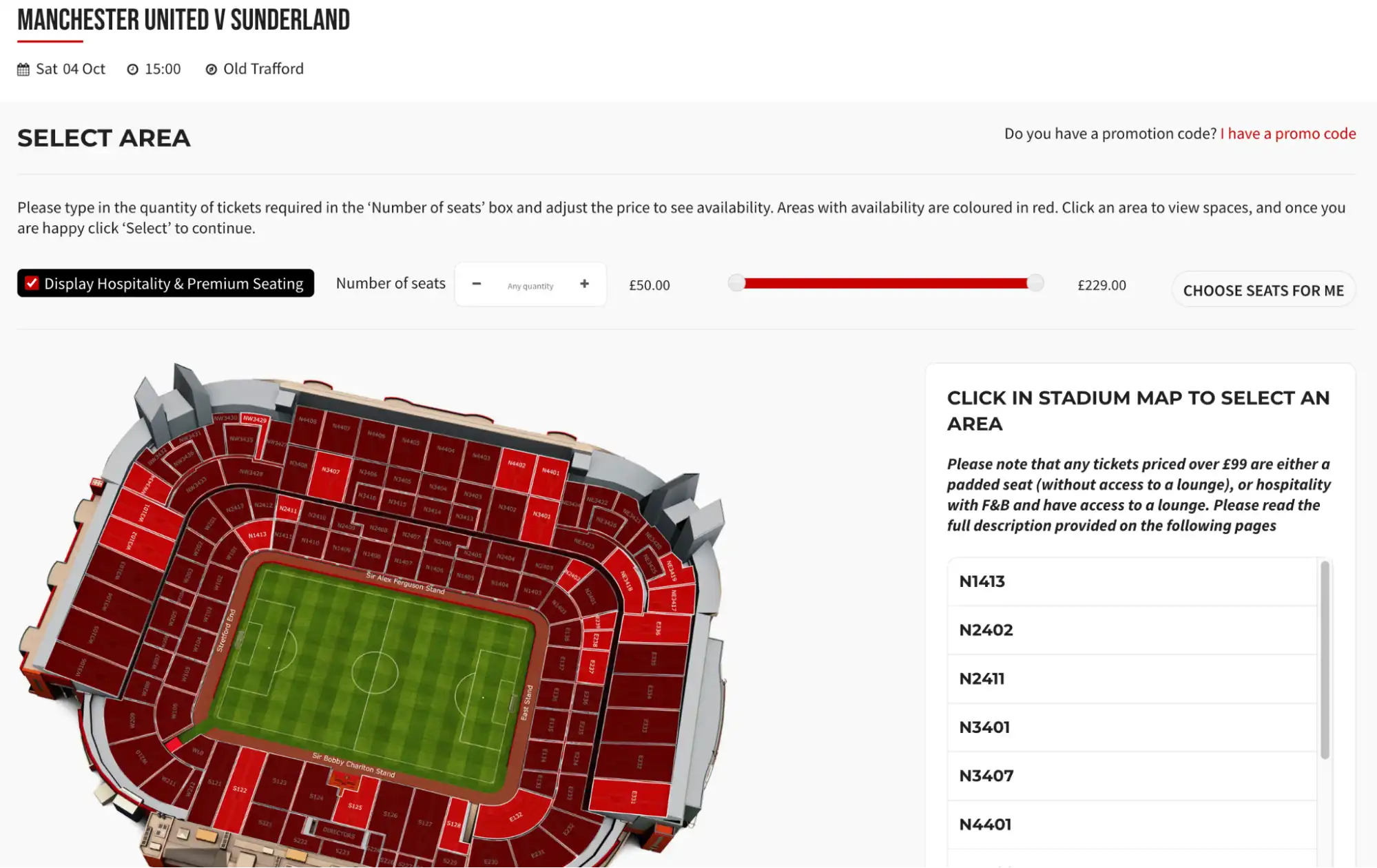Click the 'Any quantity' input field
Image resolution: width=1377 pixels, height=868 pixels.
tap(530, 285)
